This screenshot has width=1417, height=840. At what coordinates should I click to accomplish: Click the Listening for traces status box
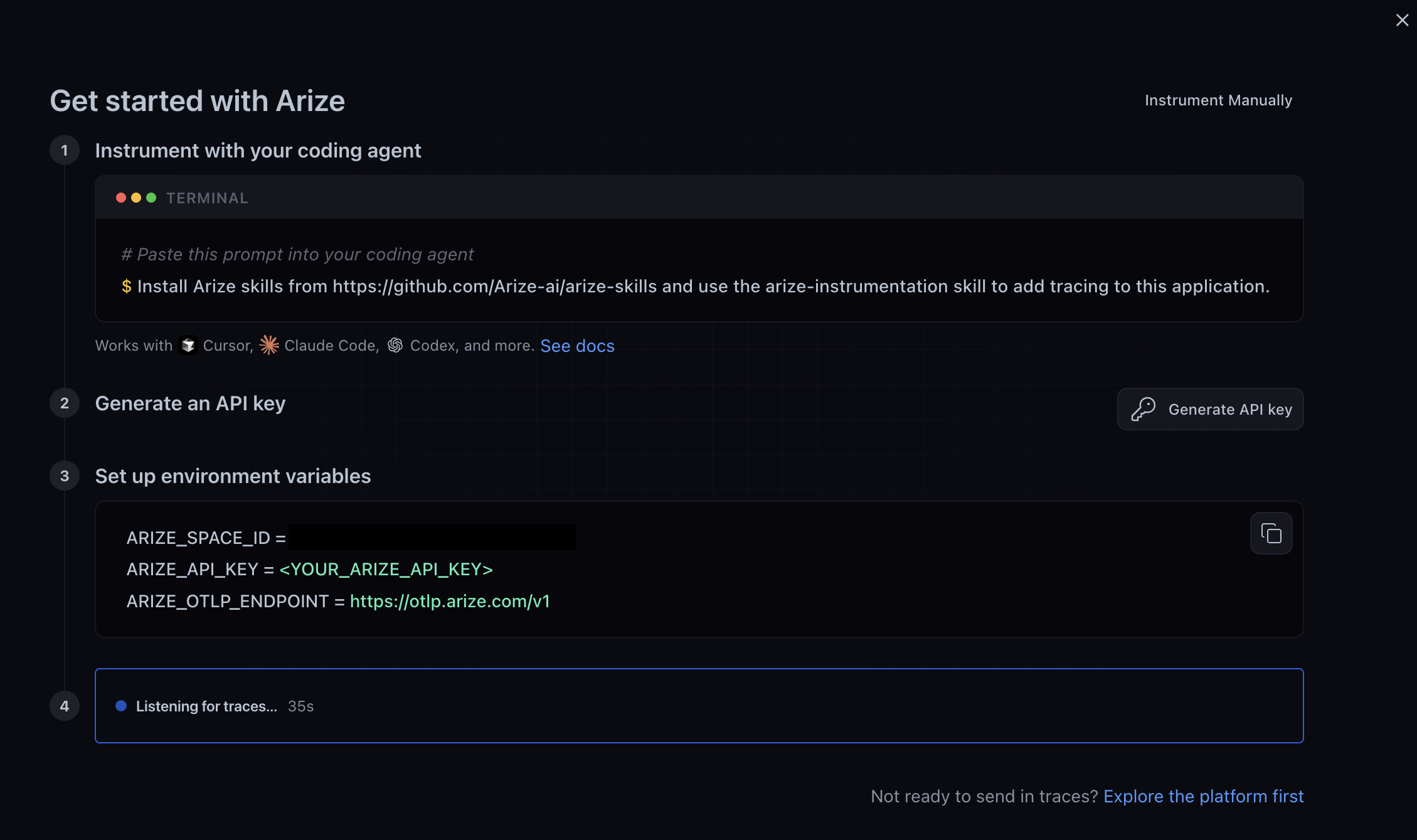pyautogui.click(x=699, y=706)
